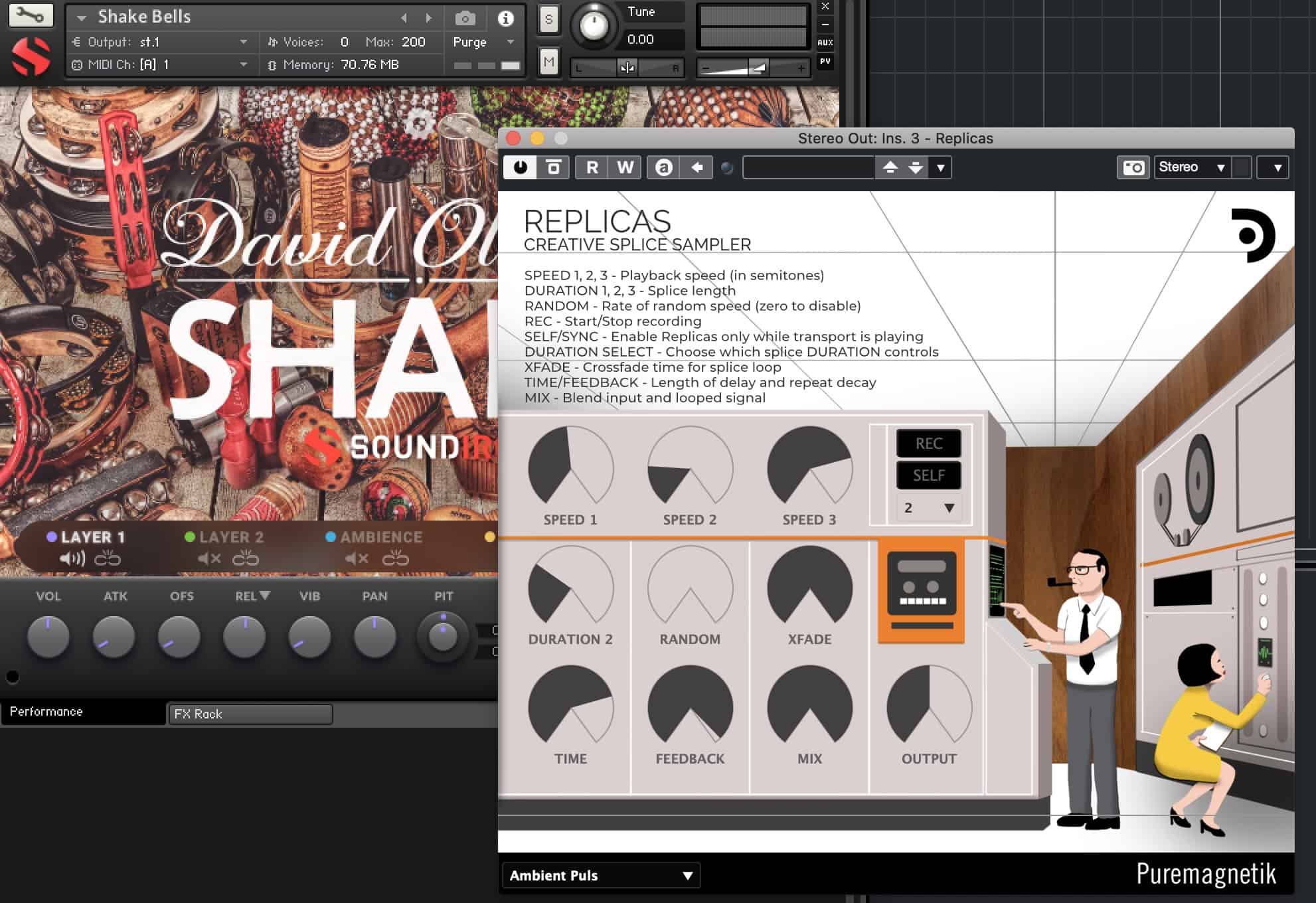Toggle AUX button in Kontakt header
Image resolution: width=1316 pixels, height=903 pixels.
825,42
